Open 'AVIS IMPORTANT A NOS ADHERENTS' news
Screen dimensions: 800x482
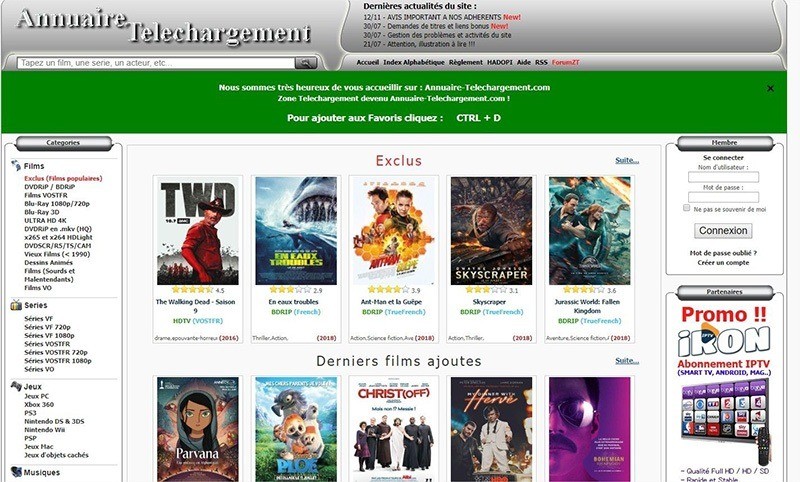444,17
